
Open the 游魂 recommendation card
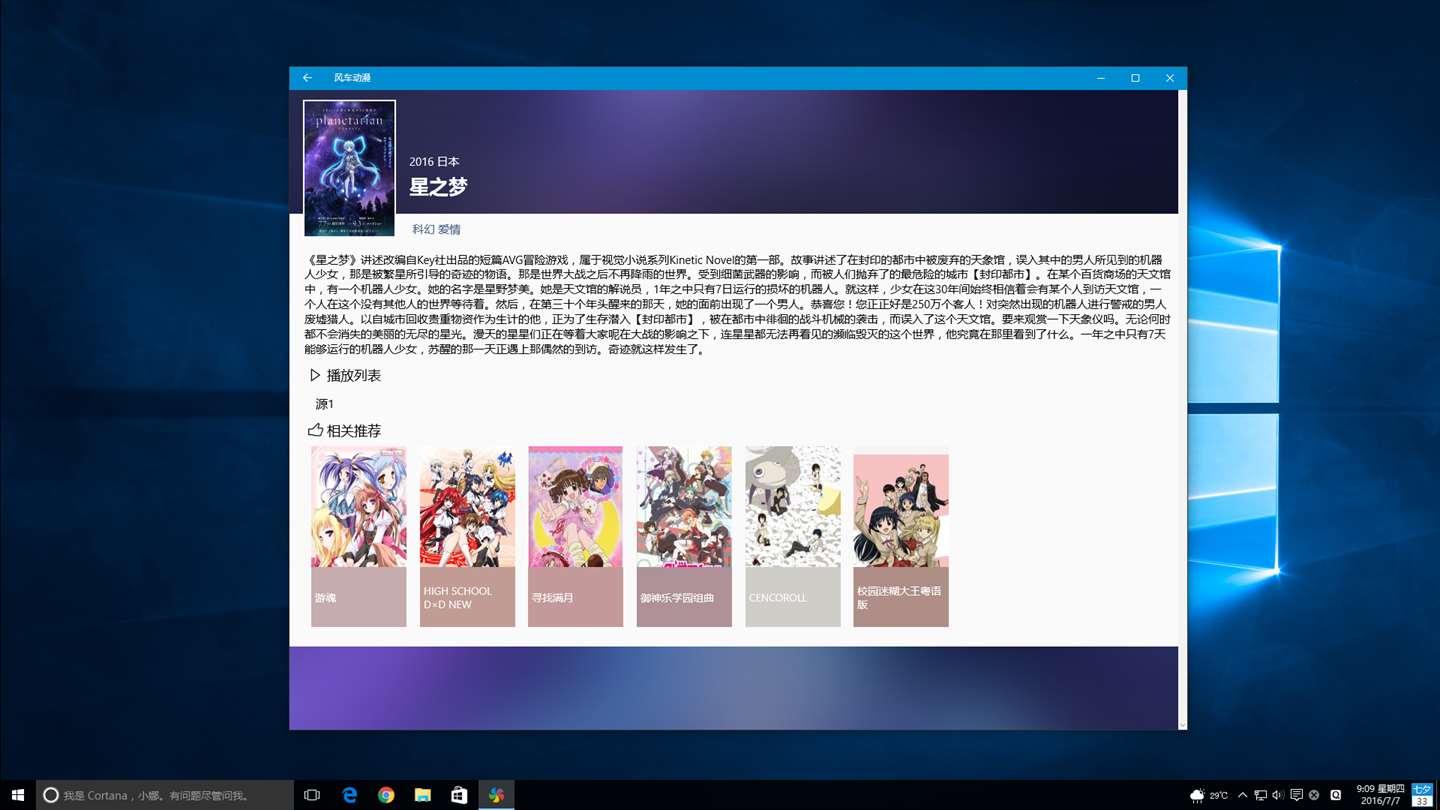(359, 537)
